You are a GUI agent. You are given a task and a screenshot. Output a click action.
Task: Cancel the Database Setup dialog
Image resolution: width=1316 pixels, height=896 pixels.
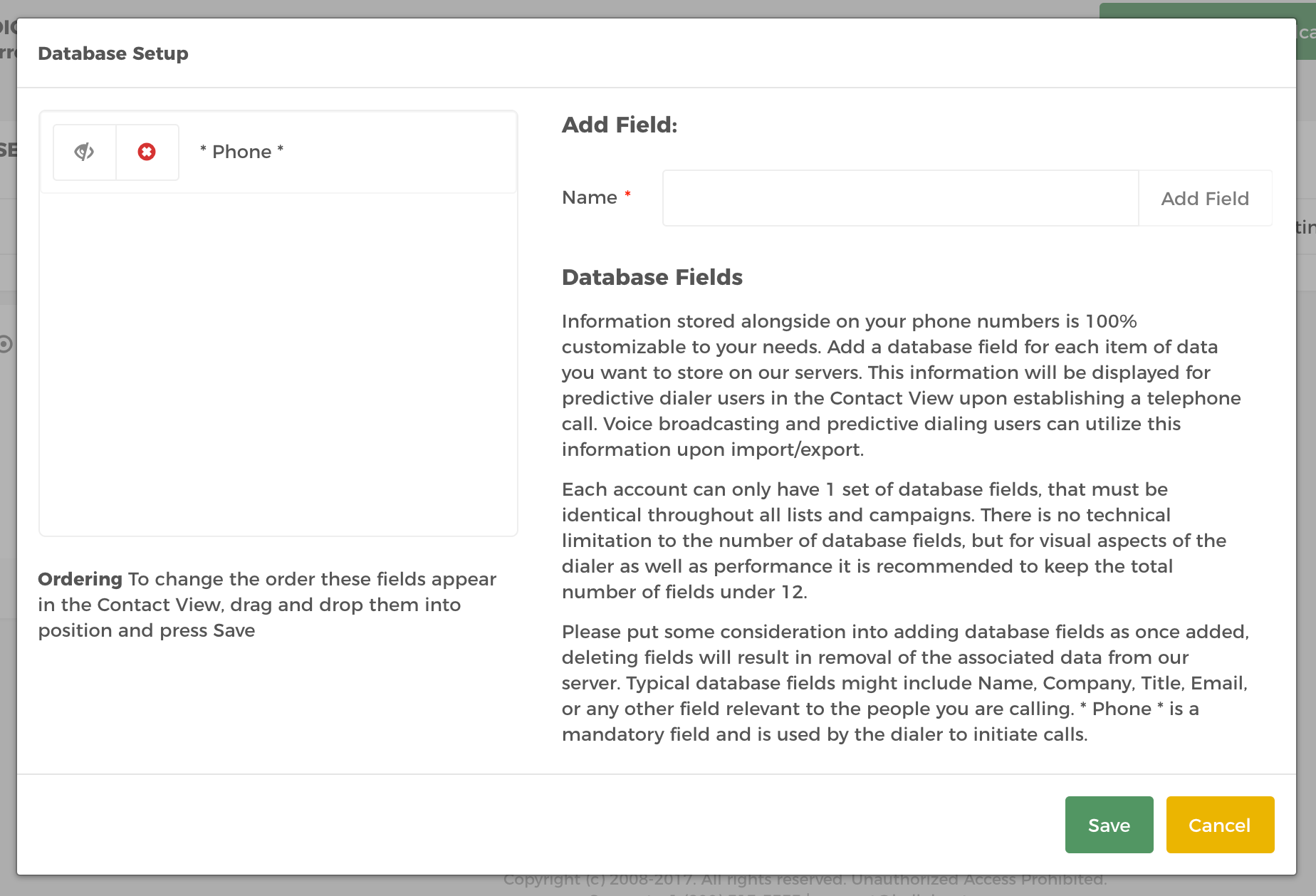(x=1220, y=825)
